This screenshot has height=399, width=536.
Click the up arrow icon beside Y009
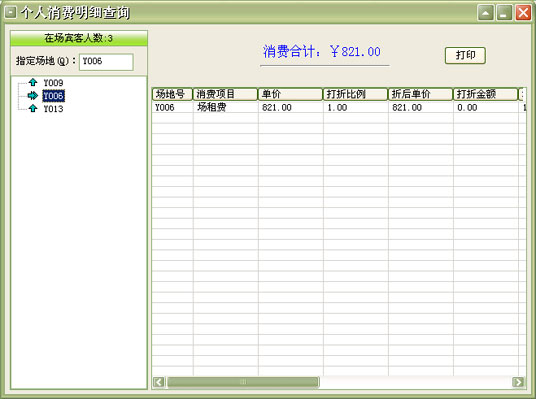coord(33,82)
